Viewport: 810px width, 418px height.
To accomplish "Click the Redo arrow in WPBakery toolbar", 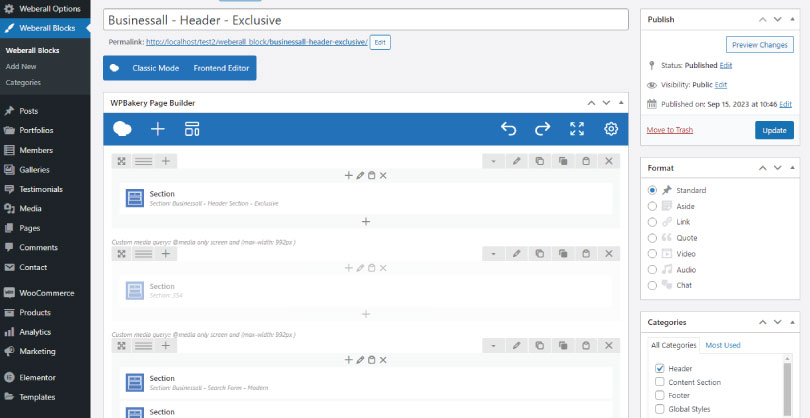I will 542,129.
